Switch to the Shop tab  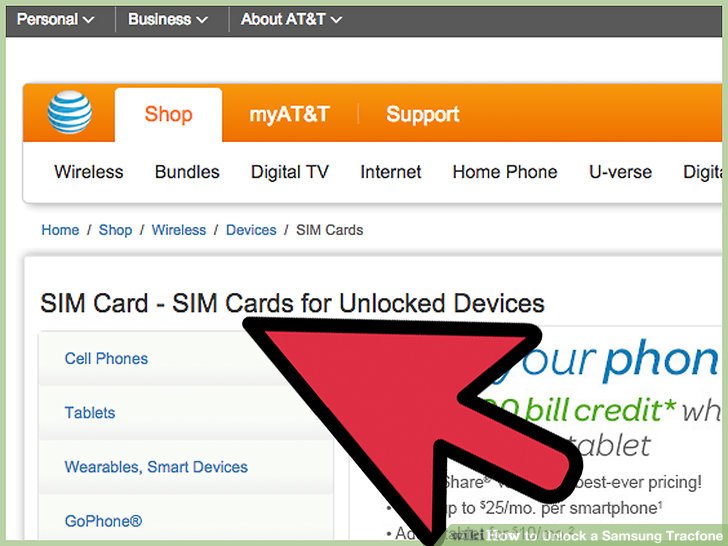[x=168, y=114]
